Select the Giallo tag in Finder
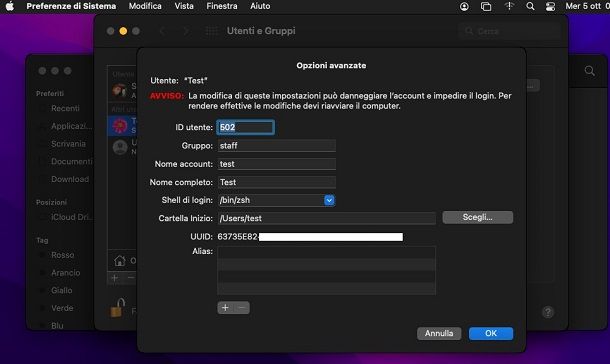Image resolution: width=610 pixels, height=364 pixels. coord(61,290)
